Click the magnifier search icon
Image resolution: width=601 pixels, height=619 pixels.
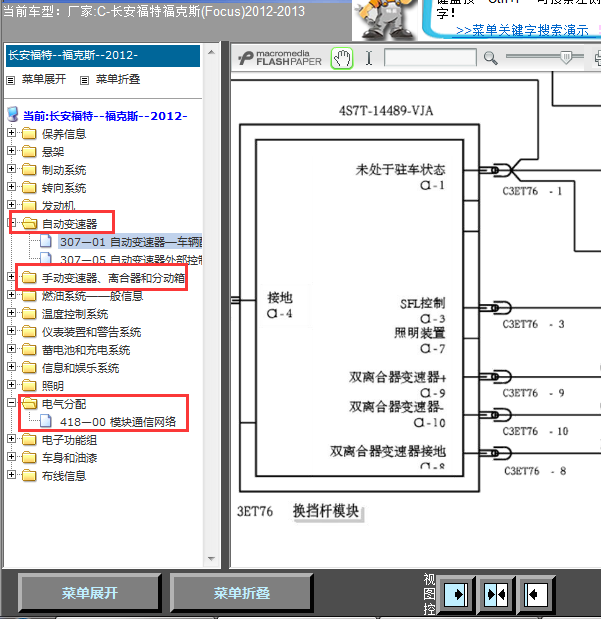(x=490, y=58)
